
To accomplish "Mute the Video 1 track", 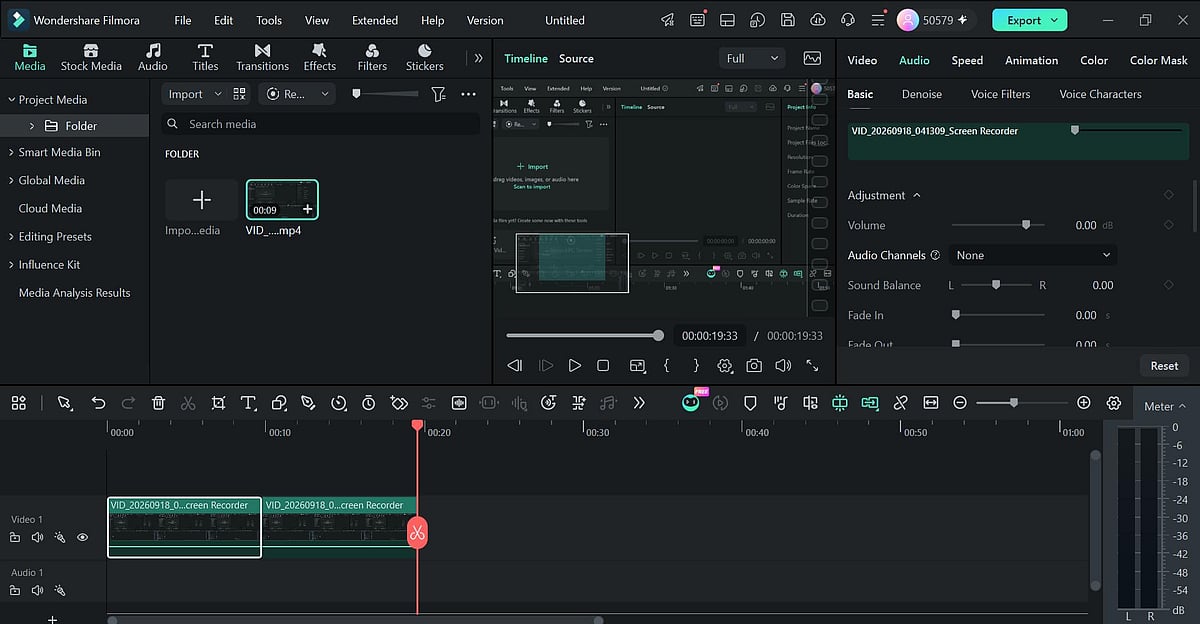I will (x=38, y=537).
